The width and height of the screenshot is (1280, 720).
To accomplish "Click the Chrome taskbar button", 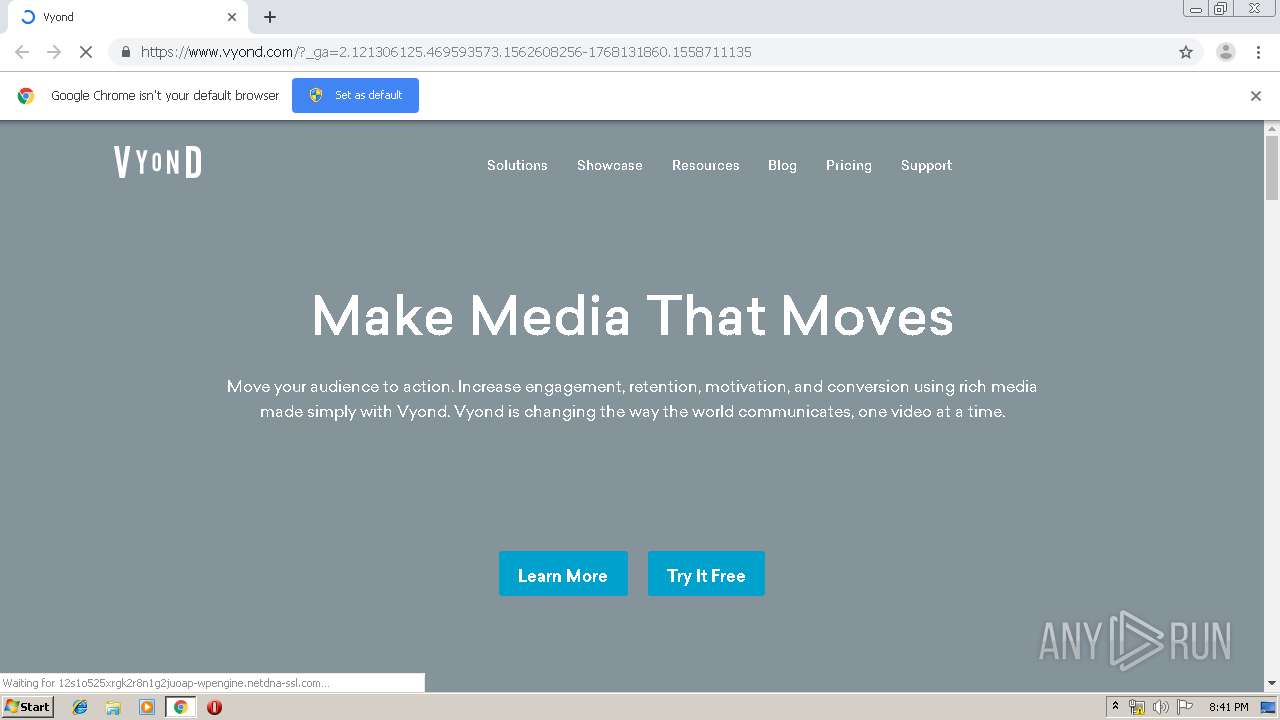I will [181, 707].
